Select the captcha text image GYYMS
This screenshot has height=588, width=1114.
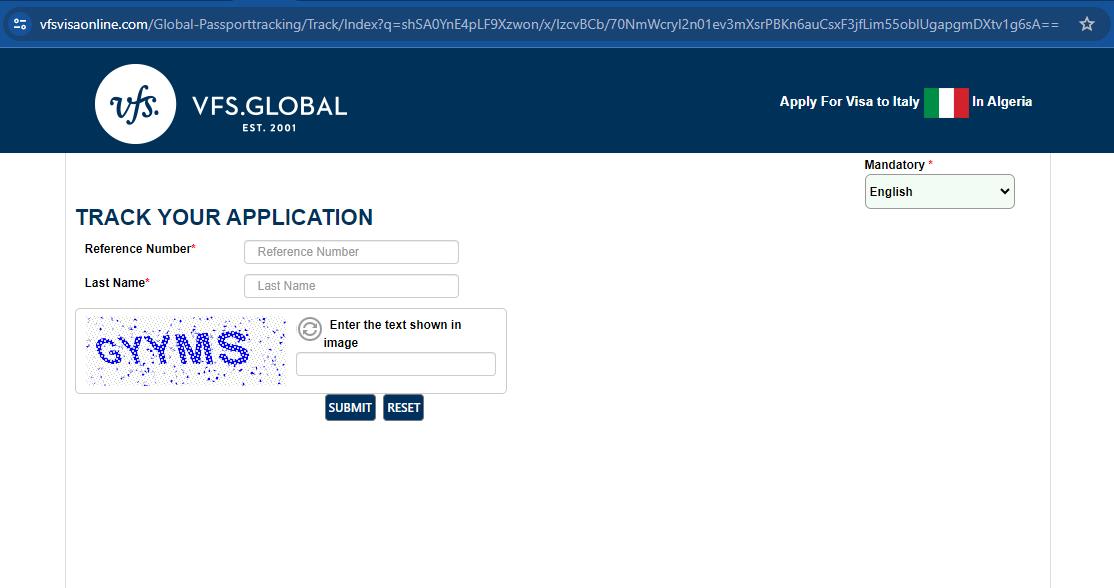coord(184,350)
